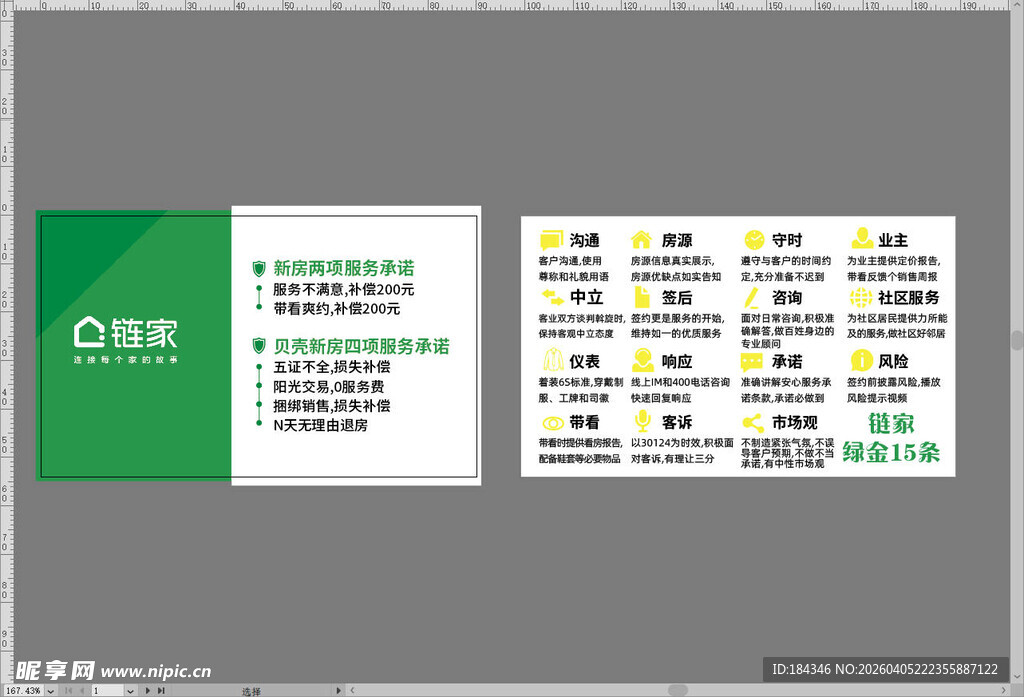The height and width of the screenshot is (697, 1024).
Task: Go to the first artboard
Action: coord(66,690)
